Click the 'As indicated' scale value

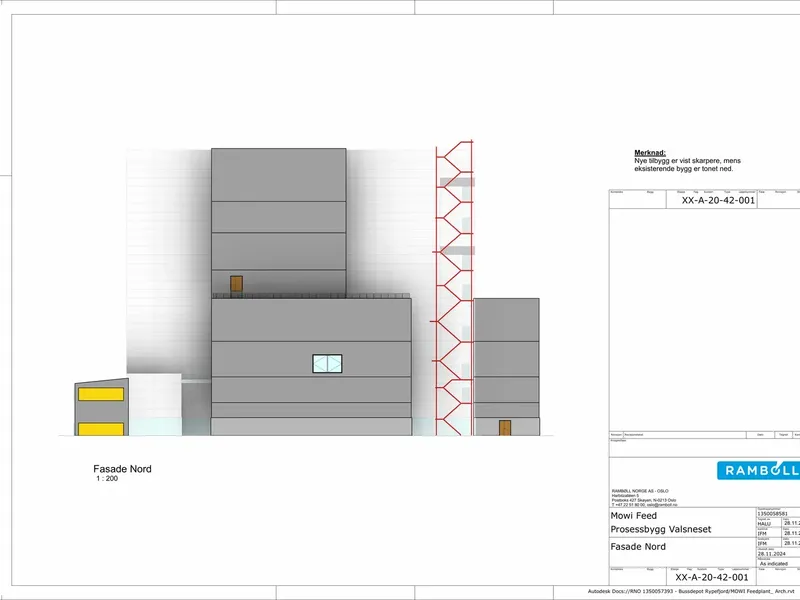tap(773, 564)
